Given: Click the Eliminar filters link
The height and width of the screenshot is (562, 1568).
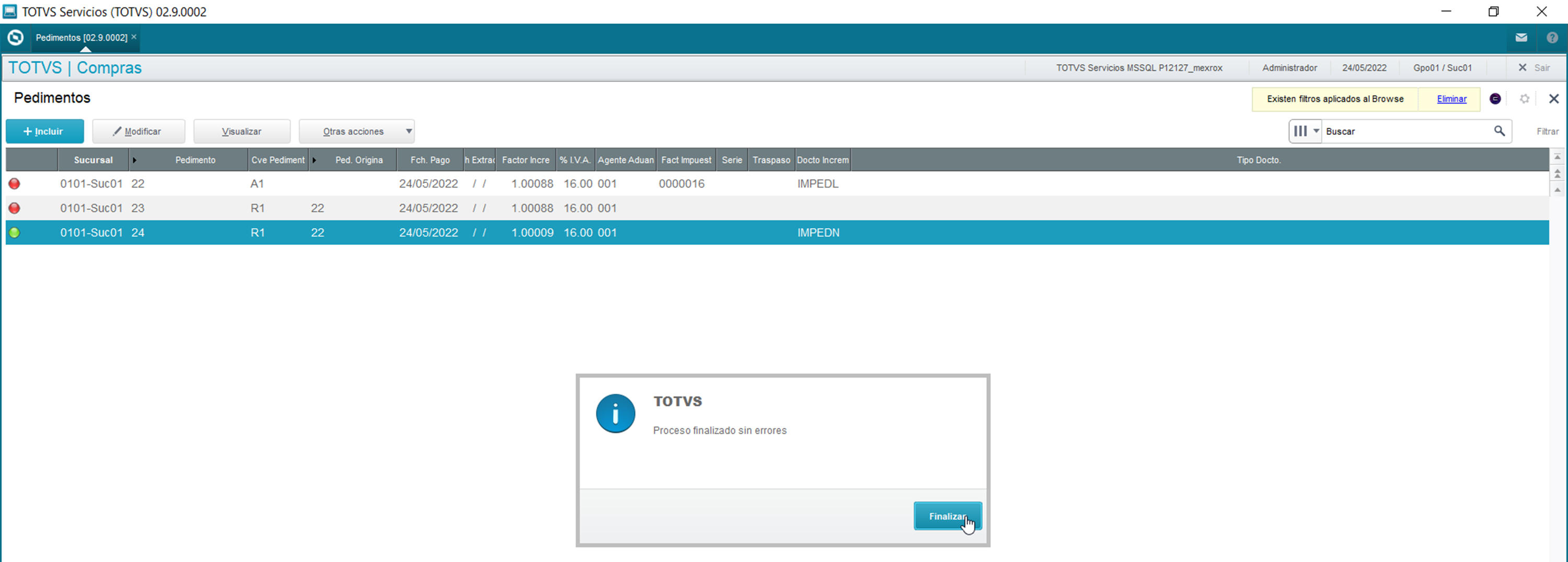Looking at the screenshot, I should coord(1452,99).
